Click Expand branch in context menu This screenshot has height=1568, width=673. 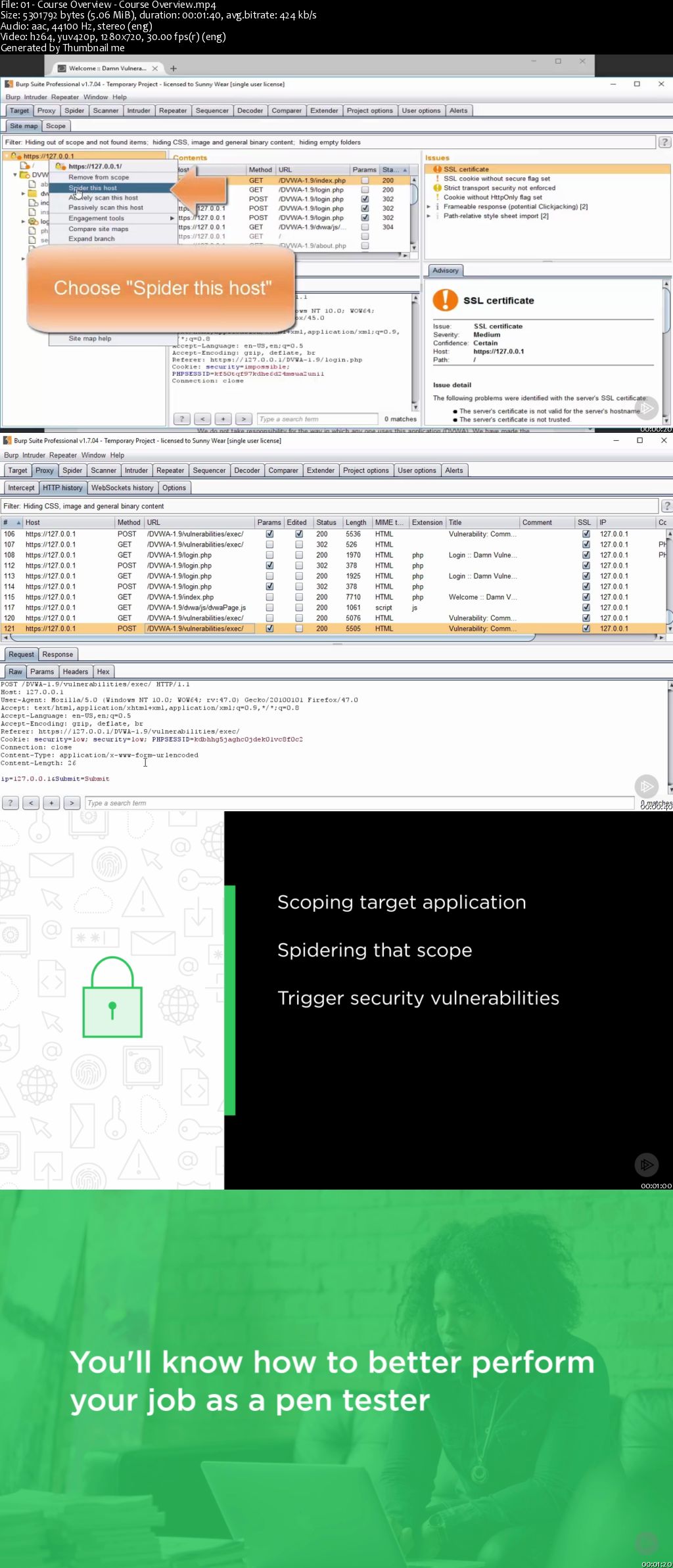coord(91,239)
